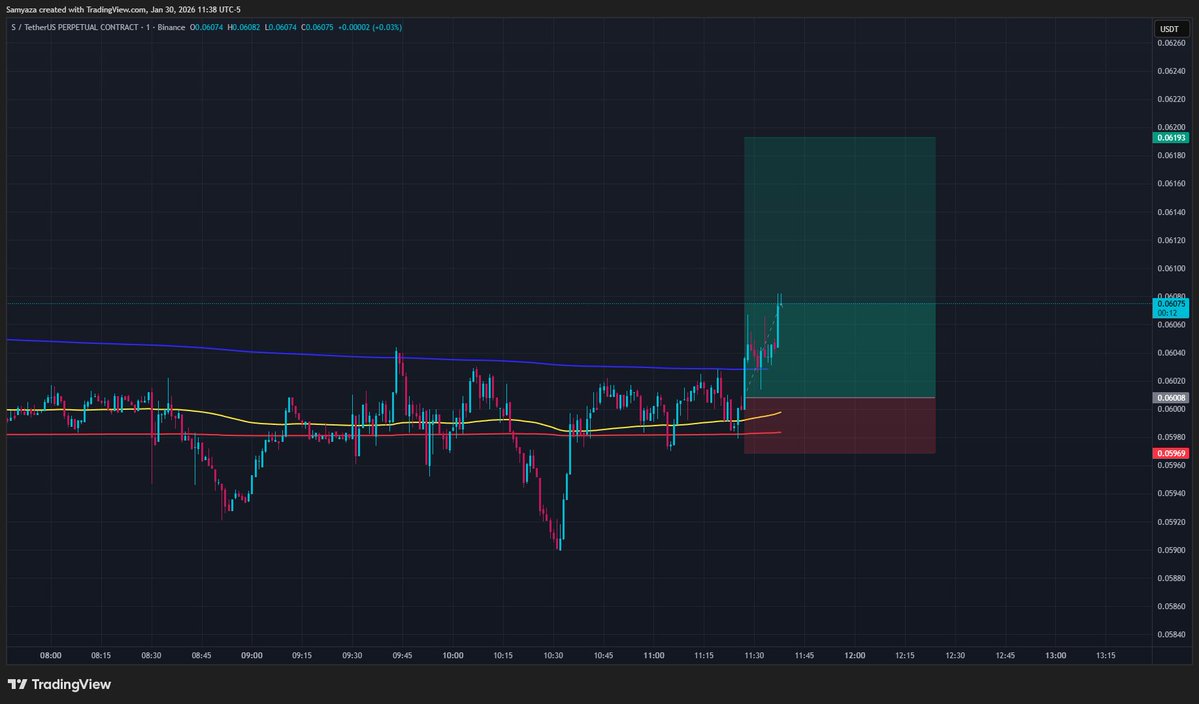Select the S / TetherUS PERPETUAL CONTRACT symbol title
The width and height of the screenshot is (1199, 704).
click(x=98, y=28)
